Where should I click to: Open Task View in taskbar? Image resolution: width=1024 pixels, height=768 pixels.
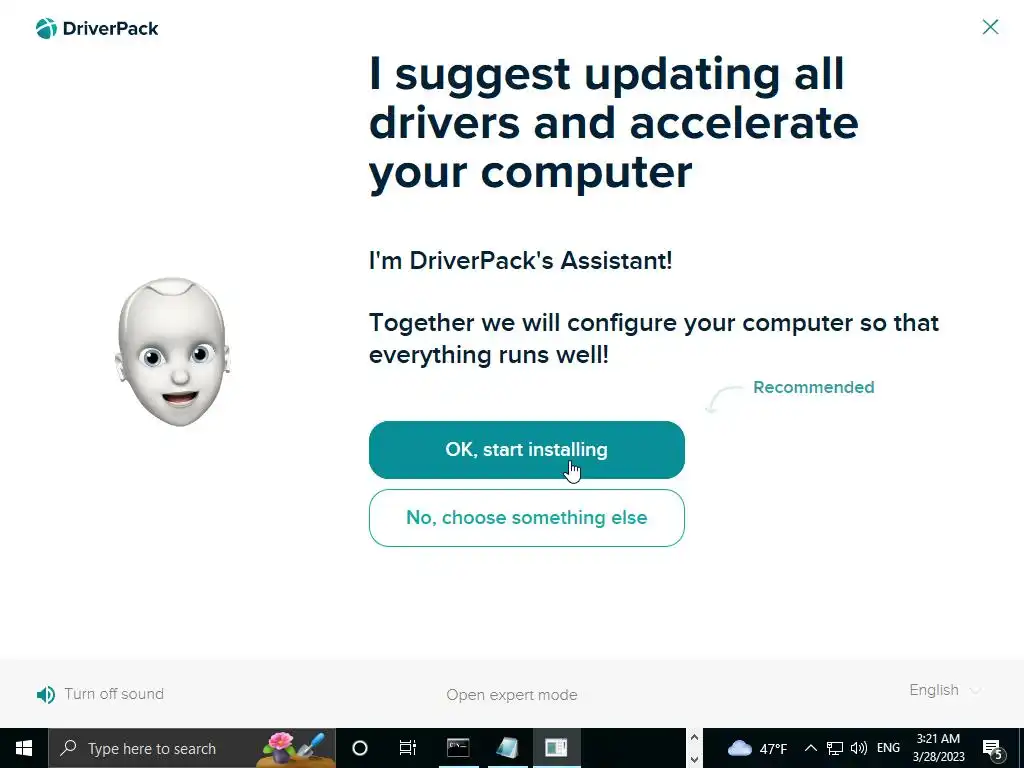coord(408,748)
